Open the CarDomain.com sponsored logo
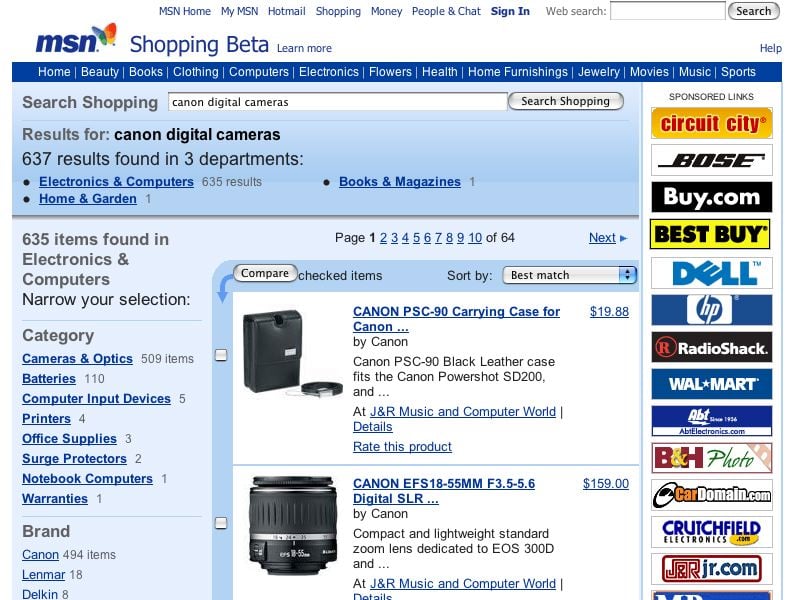The width and height of the screenshot is (793, 600). tap(712, 495)
